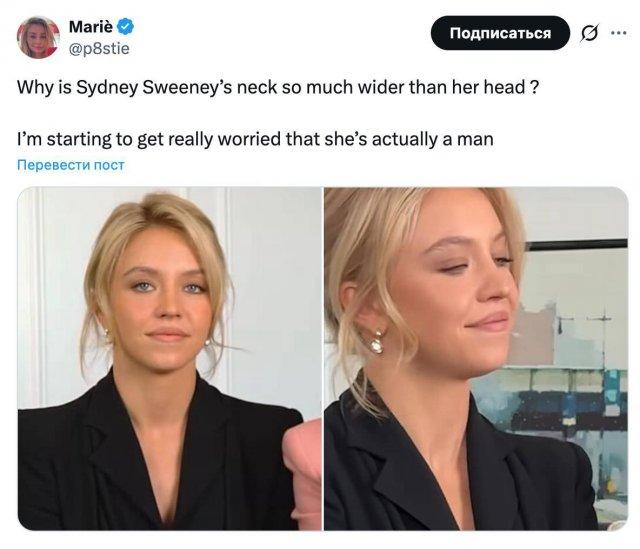The width and height of the screenshot is (640, 549).
Task: Open the three-dot more options menu
Action: [x=618, y=33]
